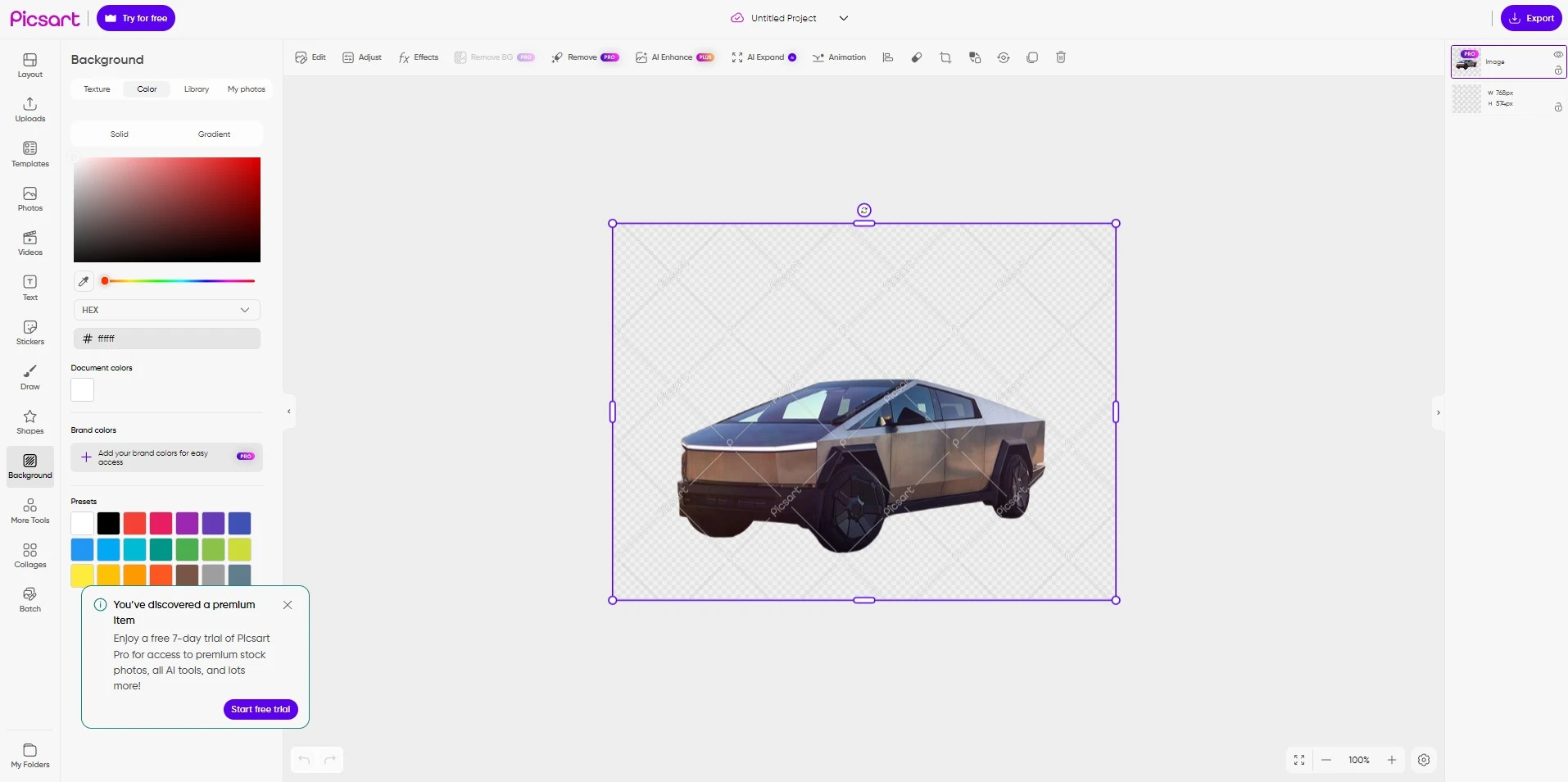Open My Folders
Image resolution: width=1568 pixels, height=782 pixels.
click(30, 756)
